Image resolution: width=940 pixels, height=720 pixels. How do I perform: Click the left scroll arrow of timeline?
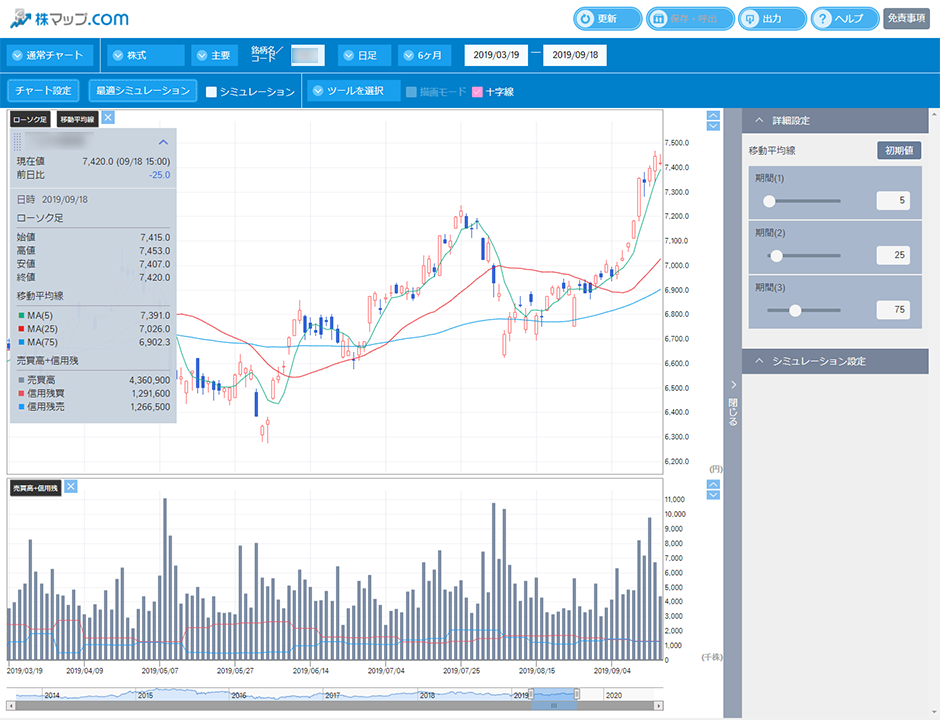click(x=11, y=706)
